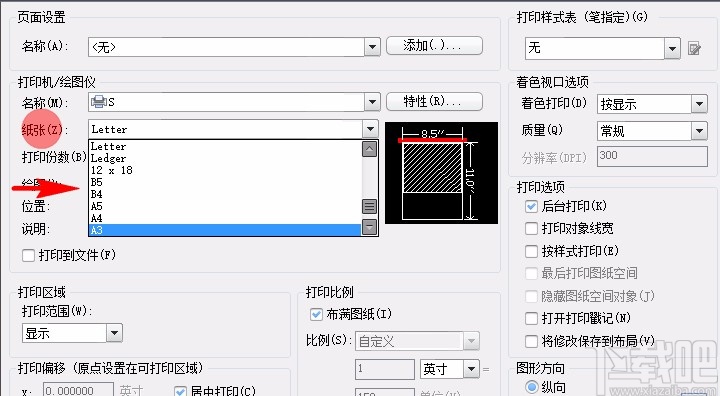720x396 pixels.
Task: Enable 将修改保存到布局 checkbox
Action: pos(531,341)
